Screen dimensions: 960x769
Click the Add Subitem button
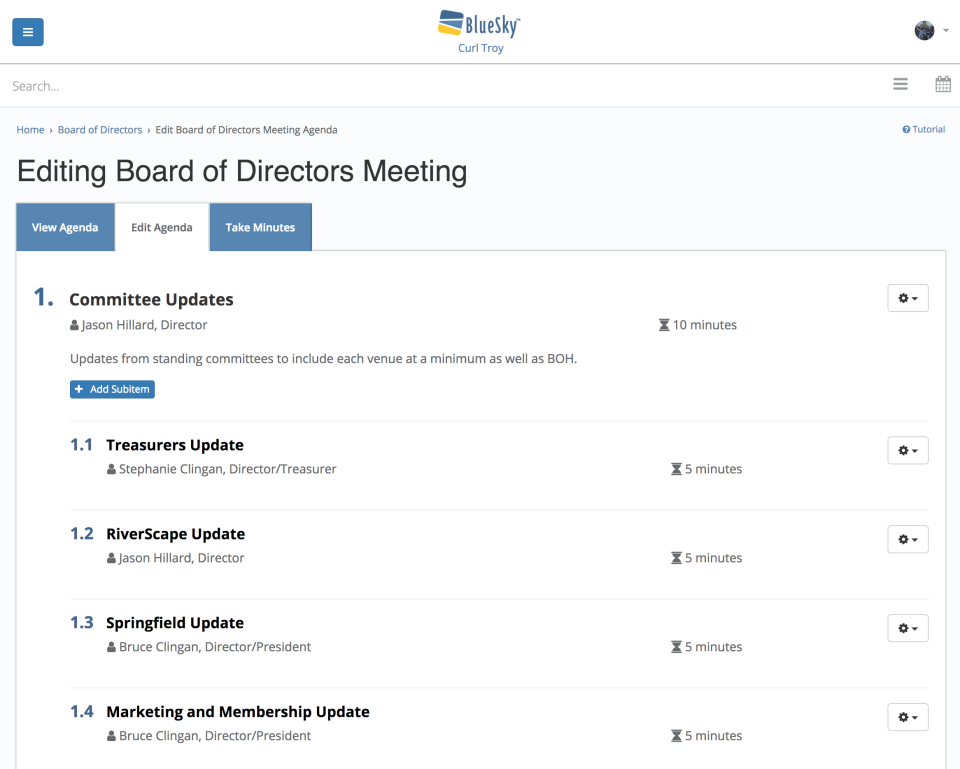(x=112, y=389)
